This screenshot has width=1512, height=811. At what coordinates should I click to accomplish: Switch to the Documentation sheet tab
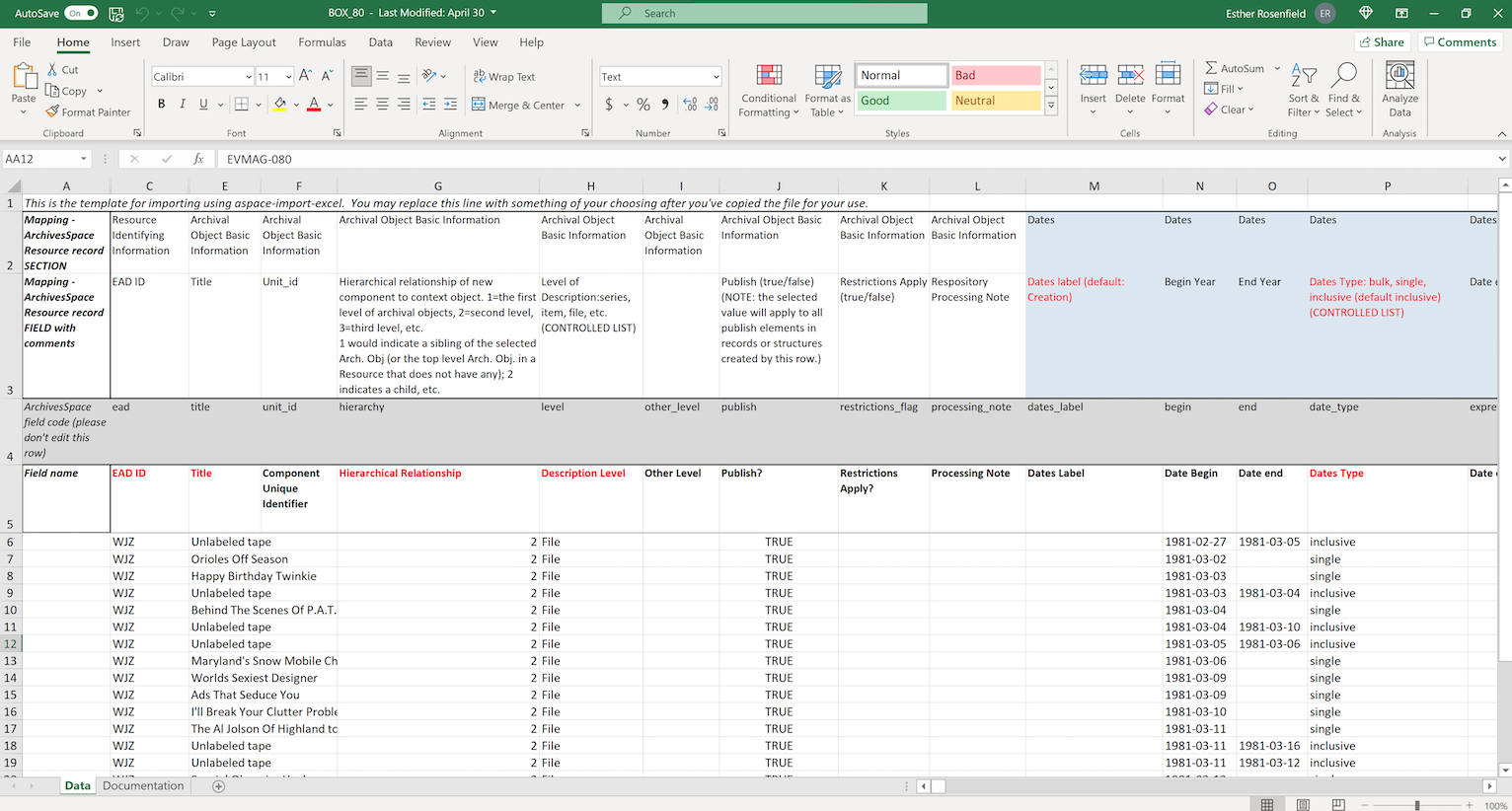click(143, 786)
